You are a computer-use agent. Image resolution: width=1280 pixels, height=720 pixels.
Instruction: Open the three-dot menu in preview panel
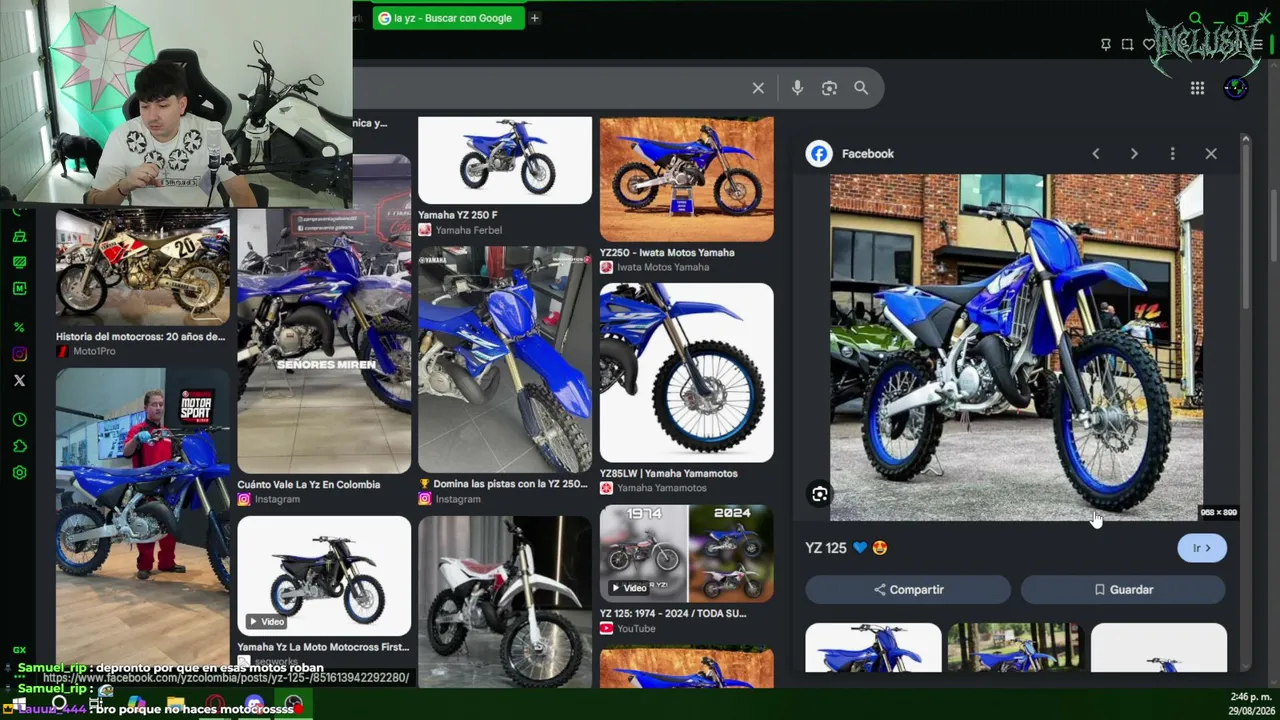pyautogui.click(x=1172, y=154)
